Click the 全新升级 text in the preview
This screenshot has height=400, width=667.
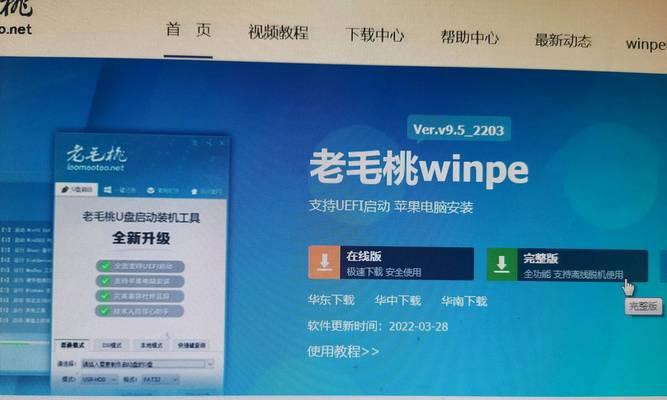tap(141, 238)
